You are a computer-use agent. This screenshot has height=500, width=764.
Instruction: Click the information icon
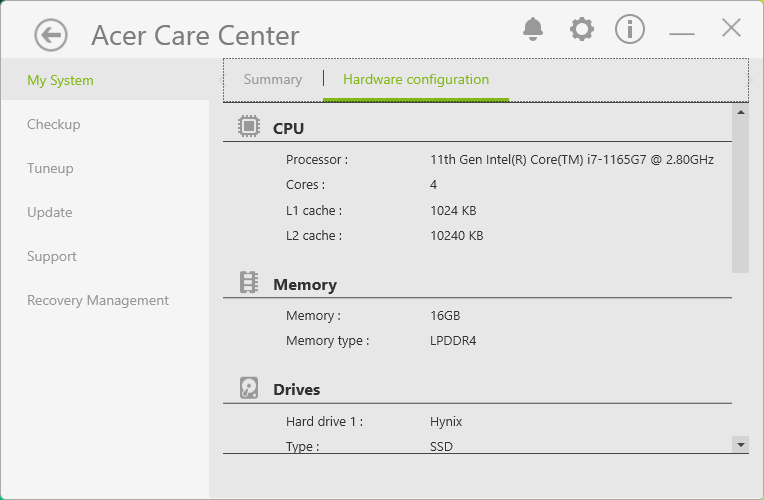point(630,29)
